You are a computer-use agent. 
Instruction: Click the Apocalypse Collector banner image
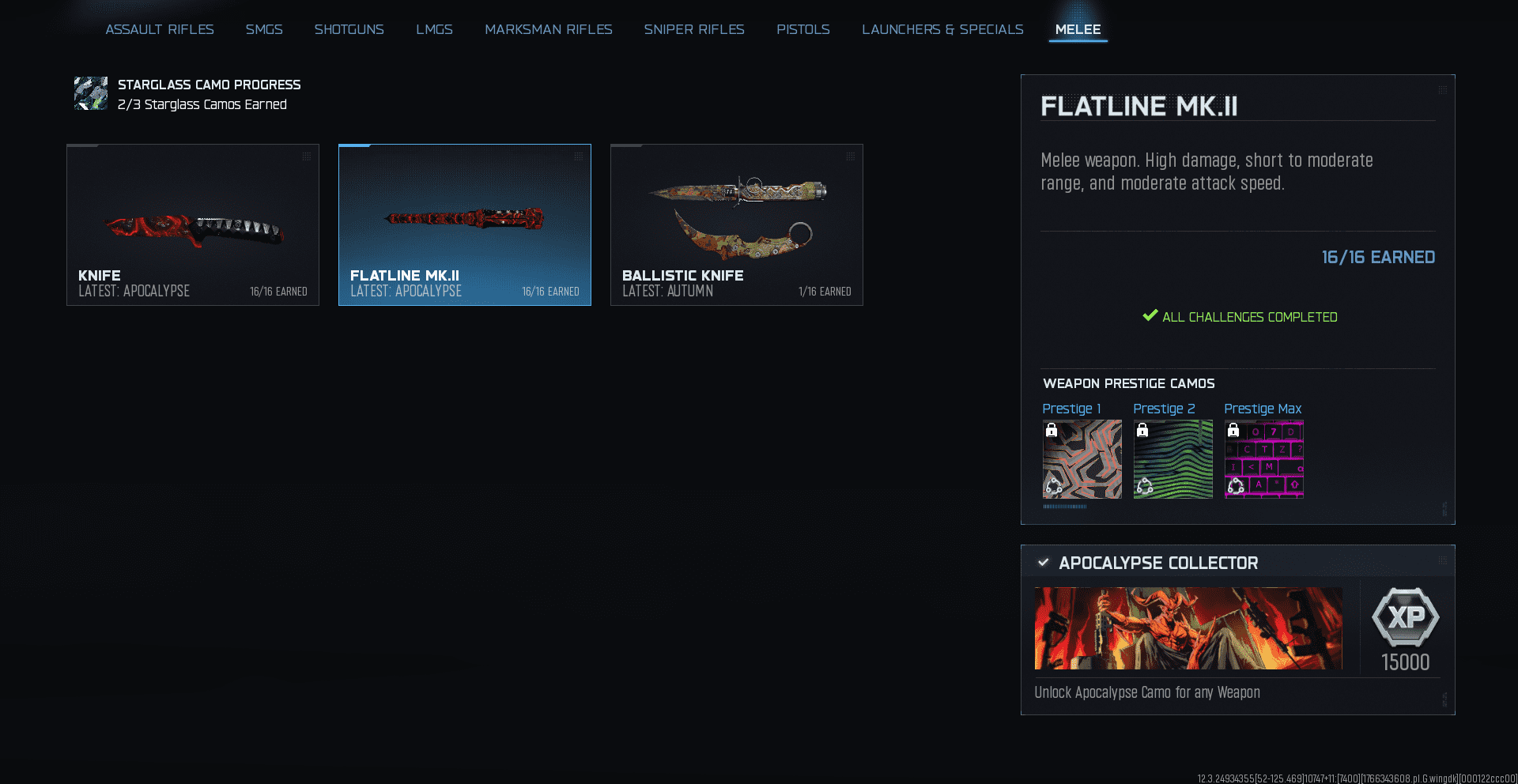[x=1188, y=628]
